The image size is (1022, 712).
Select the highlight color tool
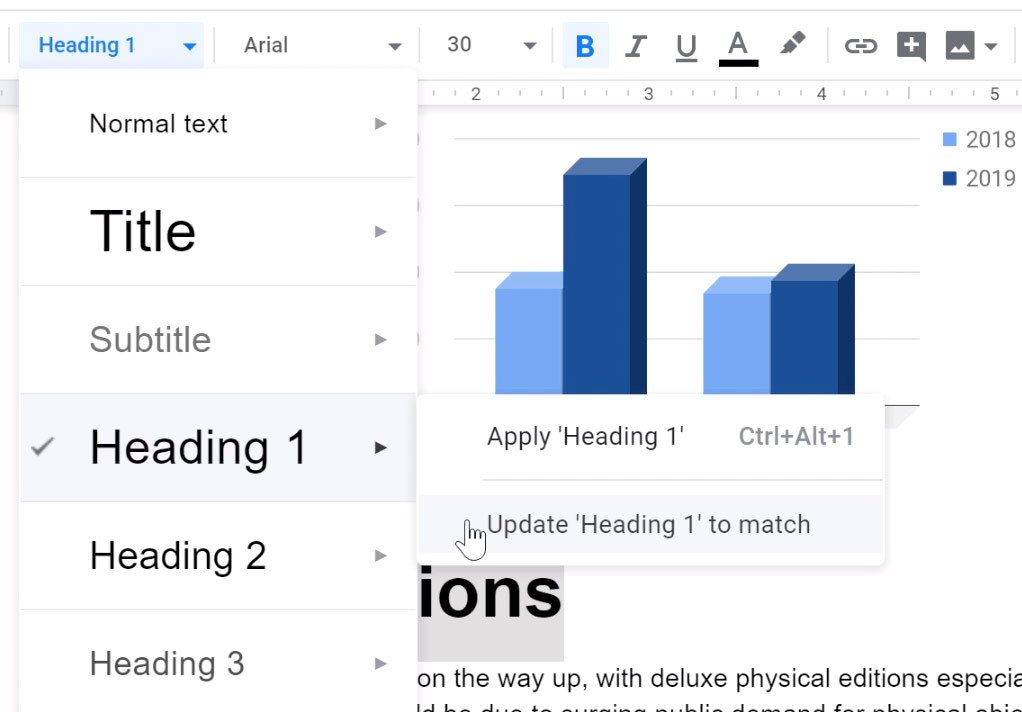pos(792,44)
